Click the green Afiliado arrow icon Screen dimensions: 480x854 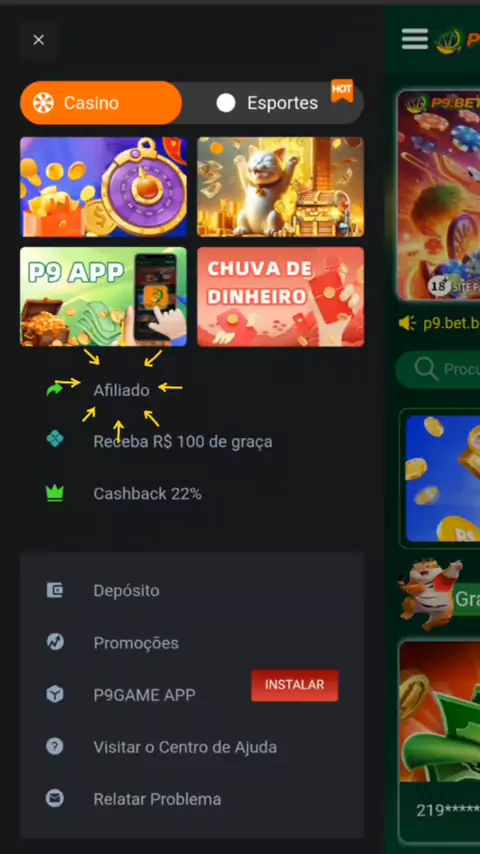(54, 389)
